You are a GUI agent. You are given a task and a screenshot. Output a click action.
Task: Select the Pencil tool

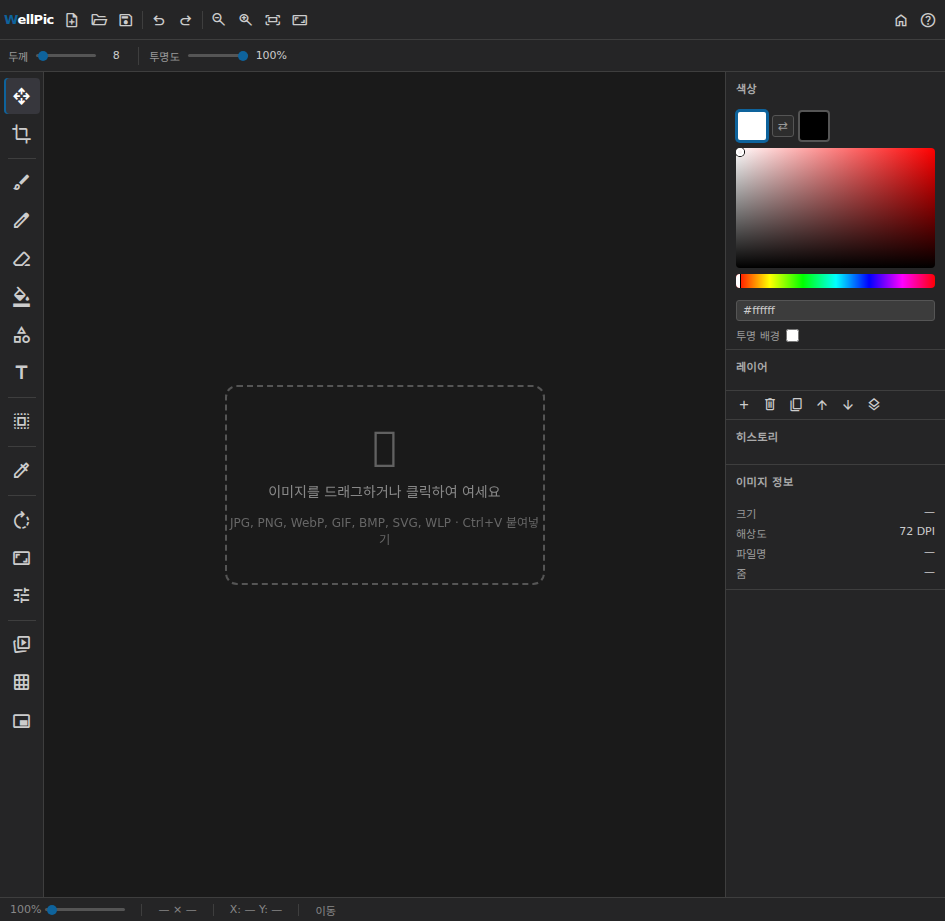click(x=22, y=221)
